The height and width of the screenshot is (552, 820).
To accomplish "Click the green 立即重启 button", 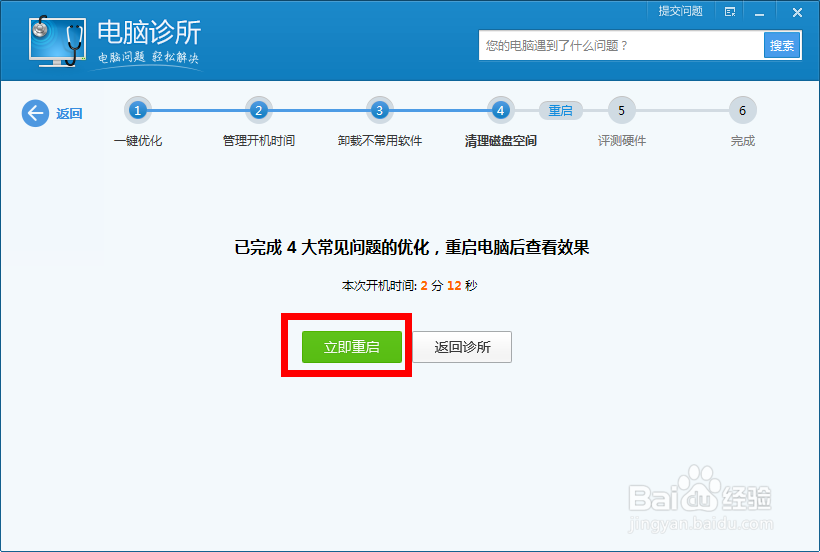I will point(351,347).
